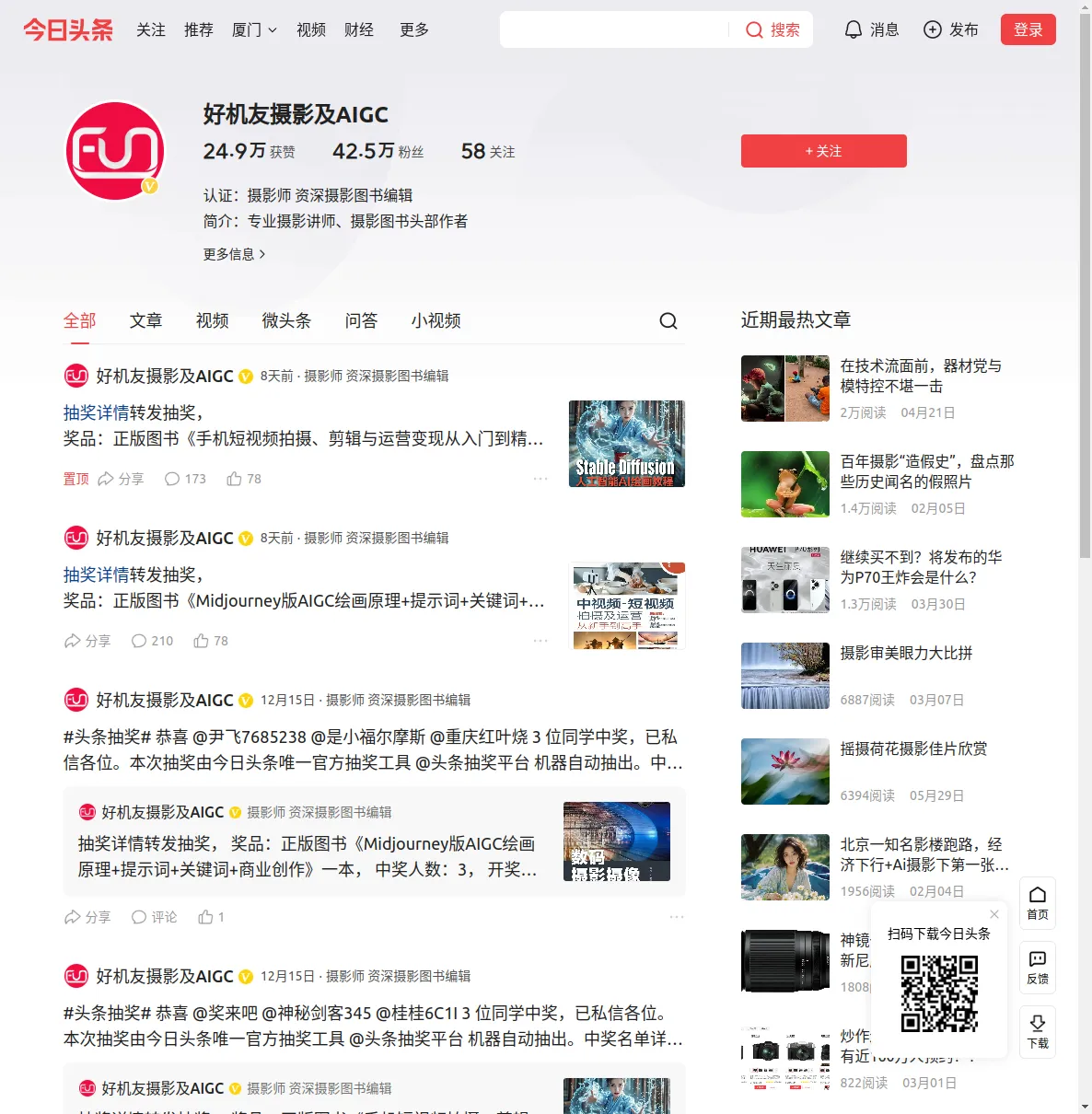Click the 42.5万 粉丝 follower count
The width and height of the screenshot is (1092, 1114).
[378, 151]
